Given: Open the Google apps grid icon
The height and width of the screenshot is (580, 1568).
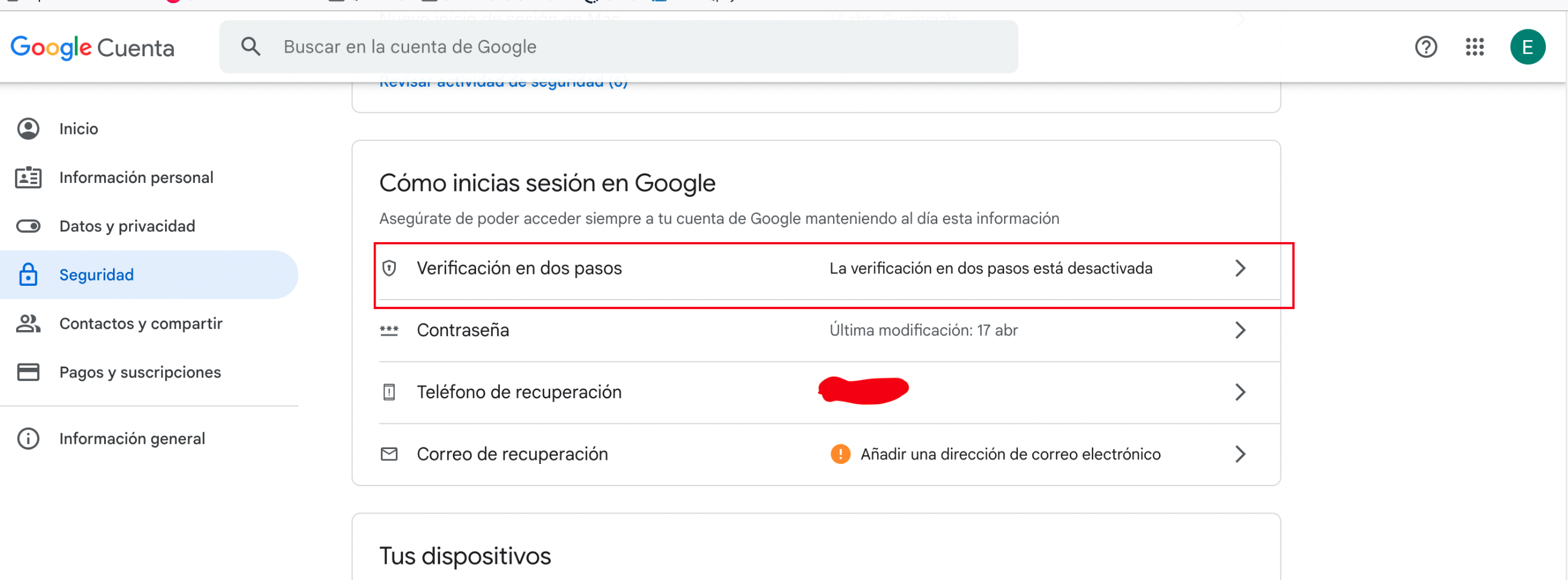Looking at the screenshot, I should (x=1474, y=47).
